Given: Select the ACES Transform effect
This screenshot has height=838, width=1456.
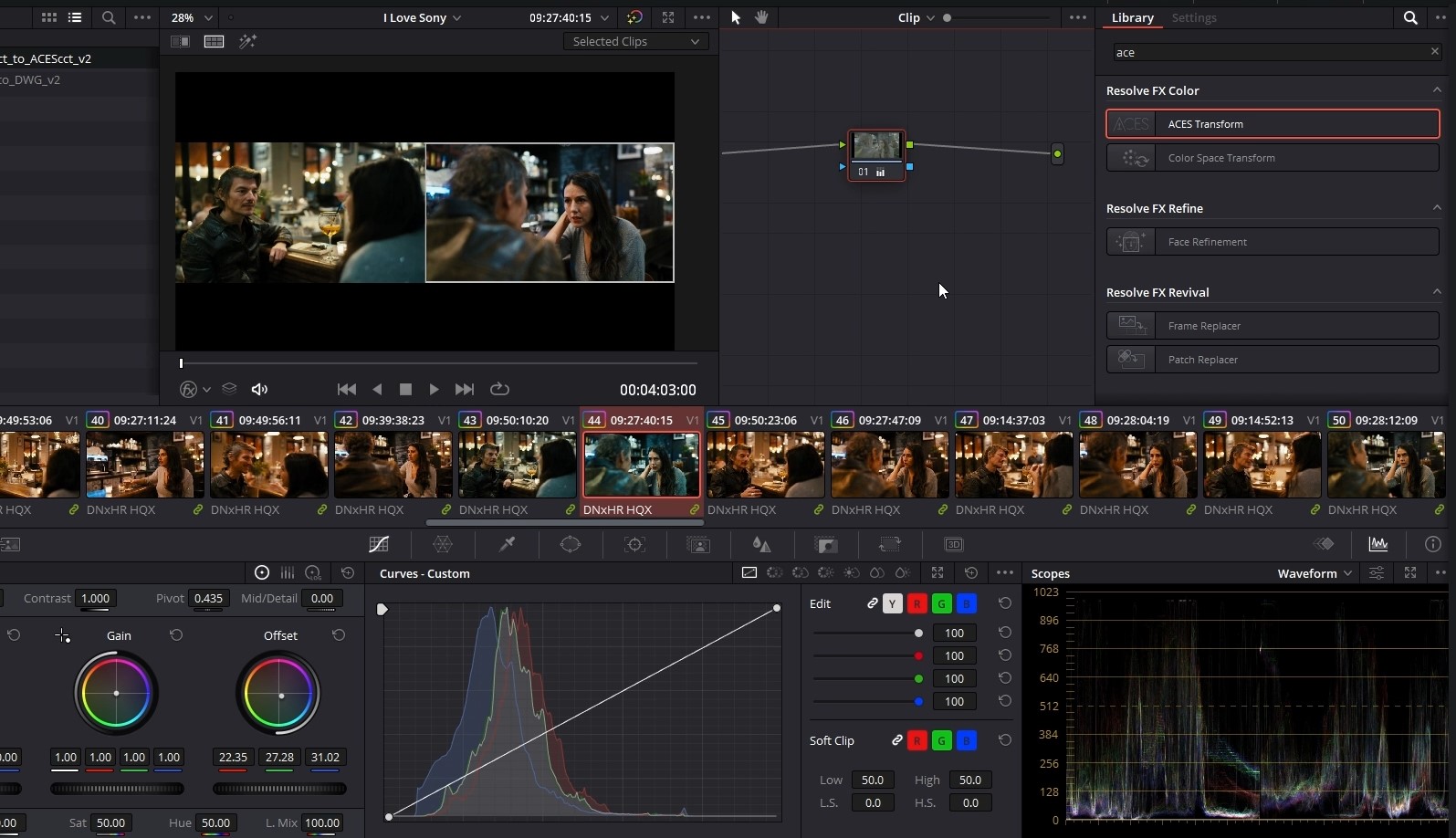Looking at the screenshot, I should [1273, 123].
